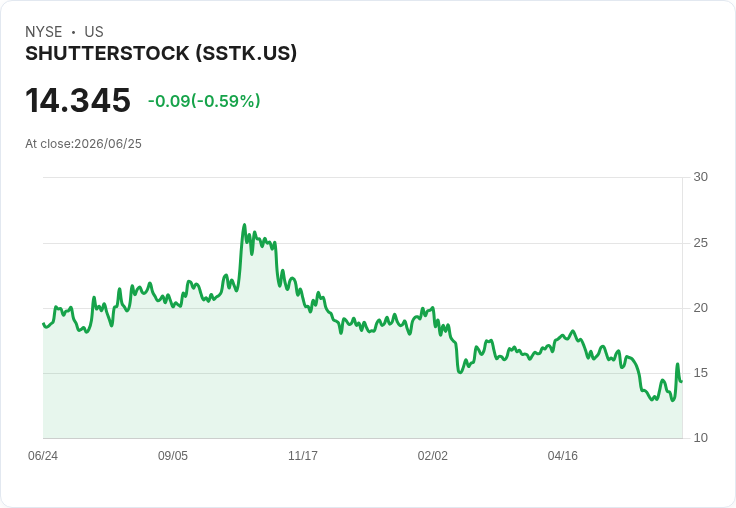Select the 04/16 x-axis date label
Screen dimensions: 736x508
(563, 455)
